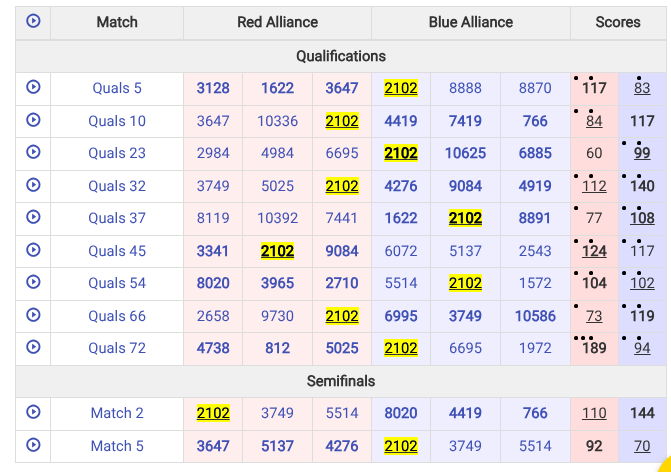Play Semifinals Match 5 video
This screenshot has width=671, height=472.
pyautogui.click(x=33, y=445)
